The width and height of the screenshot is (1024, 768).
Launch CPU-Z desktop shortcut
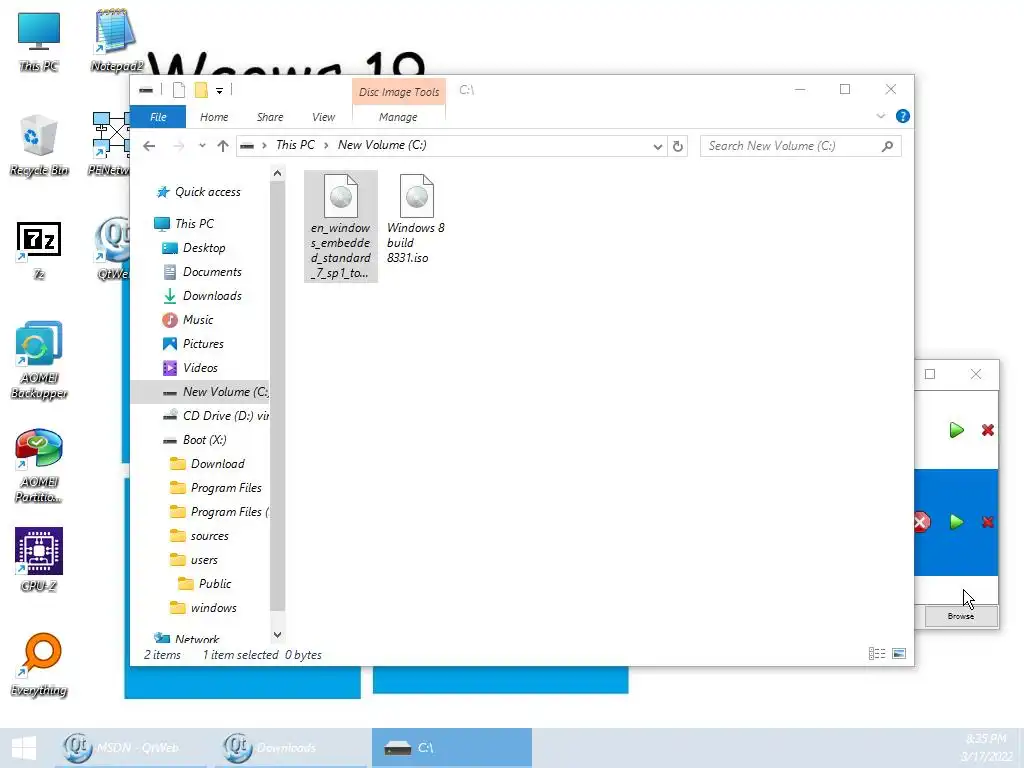(x=39, y=560)
